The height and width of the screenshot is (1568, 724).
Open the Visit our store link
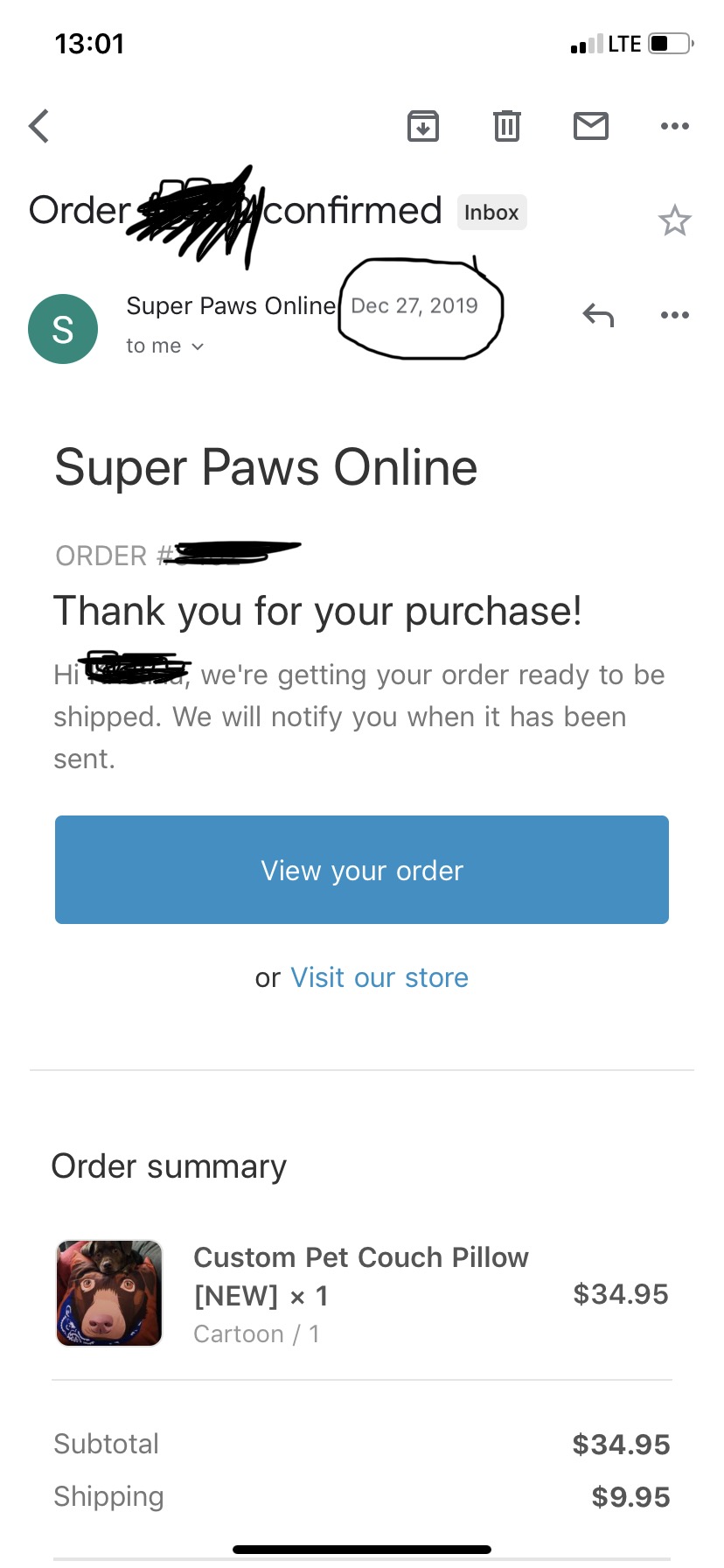click(379, 977)
